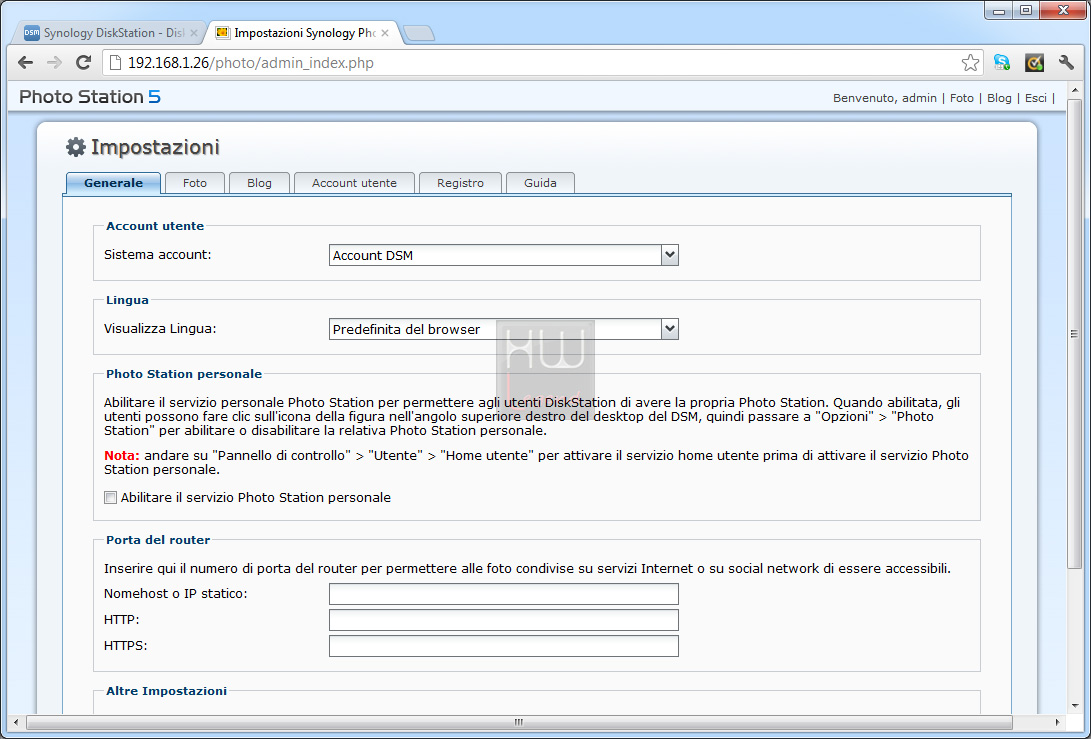
Task: Click the DSM favicon on the first tab
Action: click(x=32, y=33)
